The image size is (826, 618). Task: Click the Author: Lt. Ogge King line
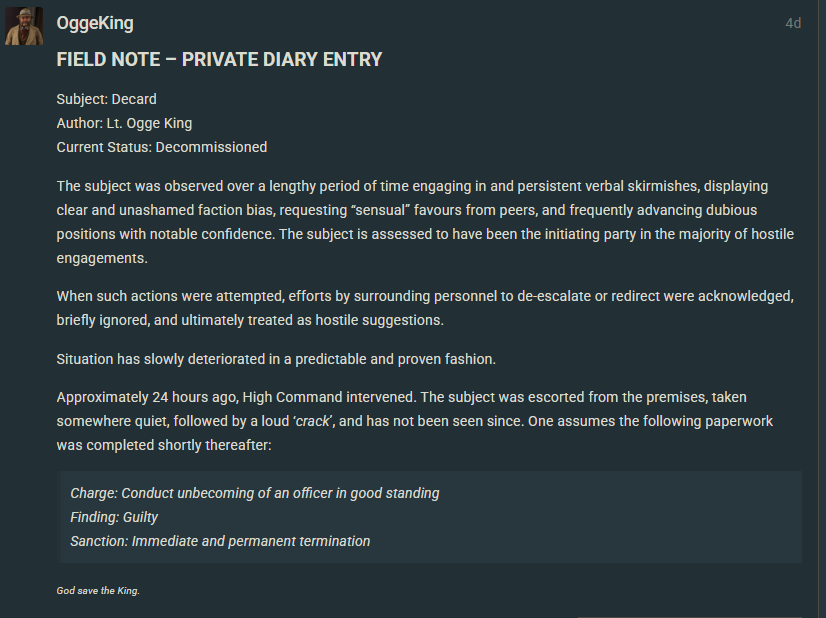124,123
